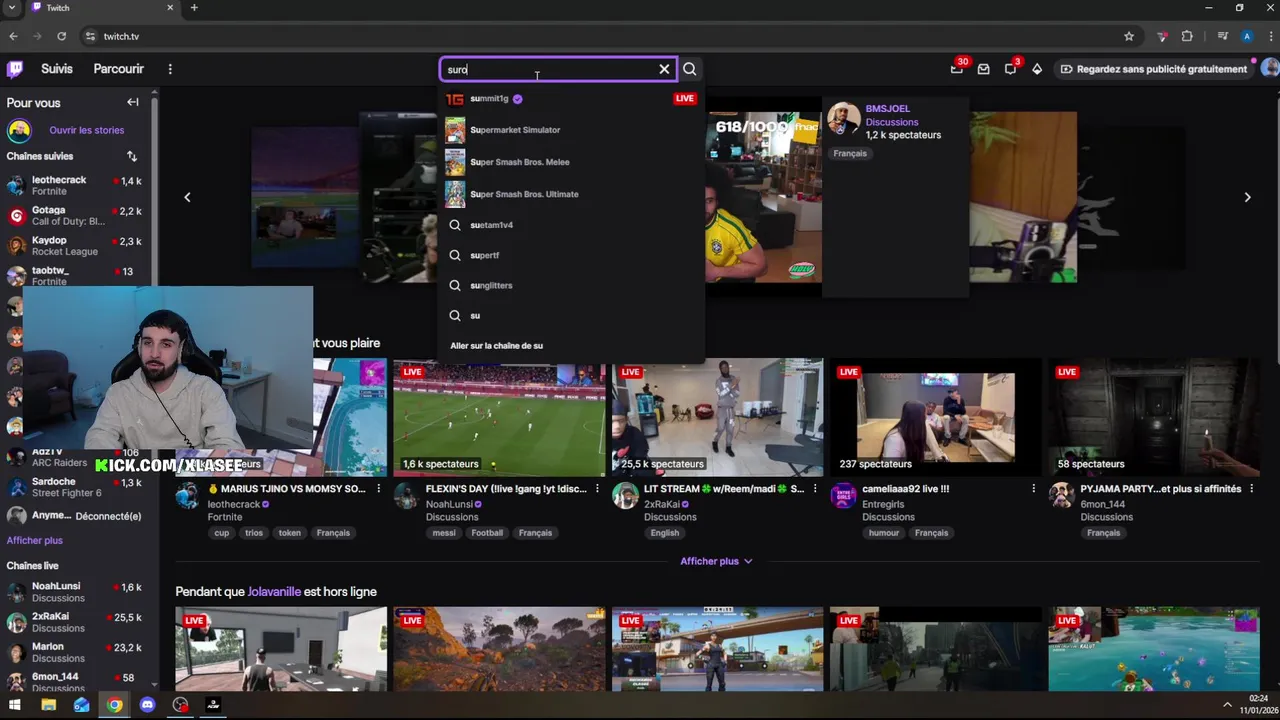Open Chrome profile A icon

1247,36
